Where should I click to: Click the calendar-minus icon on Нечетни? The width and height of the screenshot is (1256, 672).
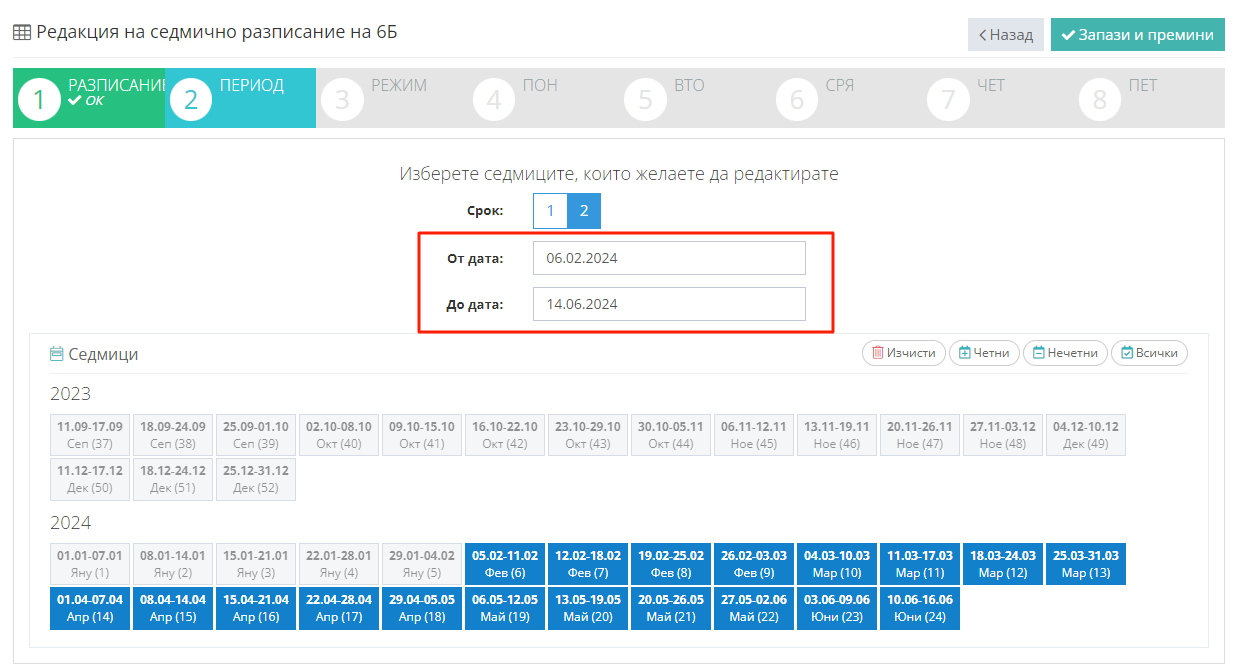[x=1038, y=353]
